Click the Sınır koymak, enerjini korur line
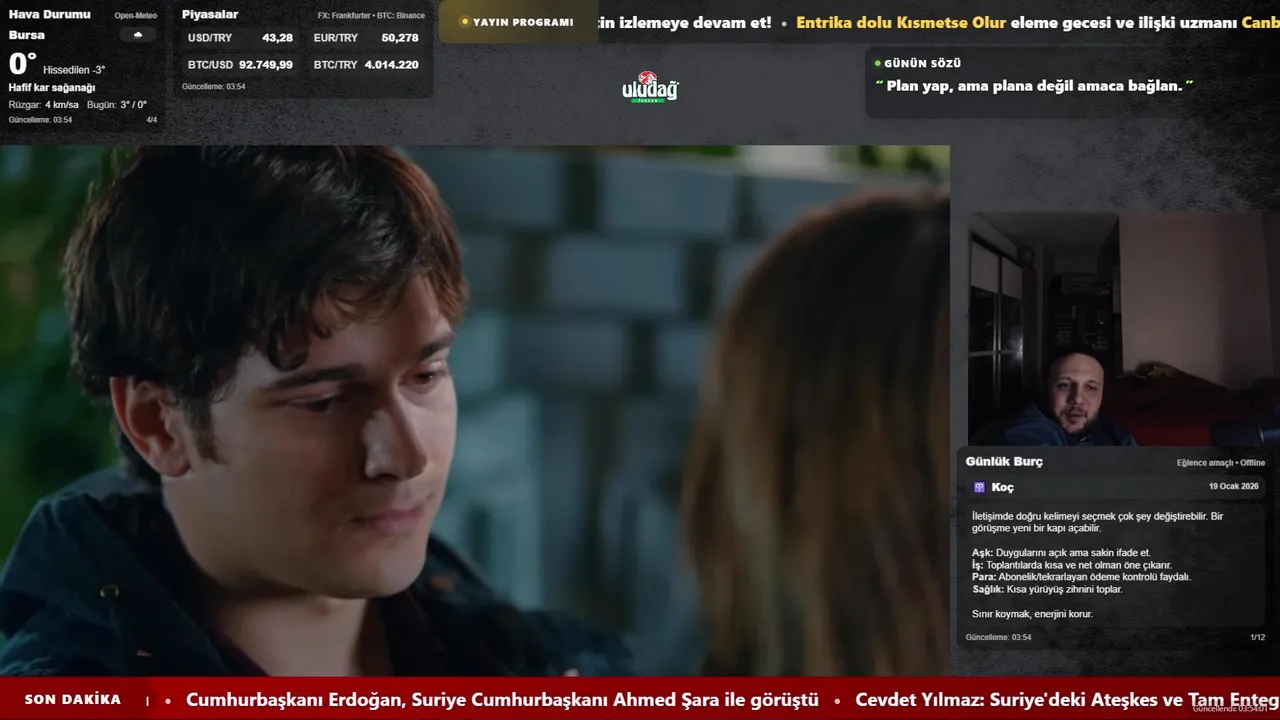1280x720 pixels. (1032, 614)
